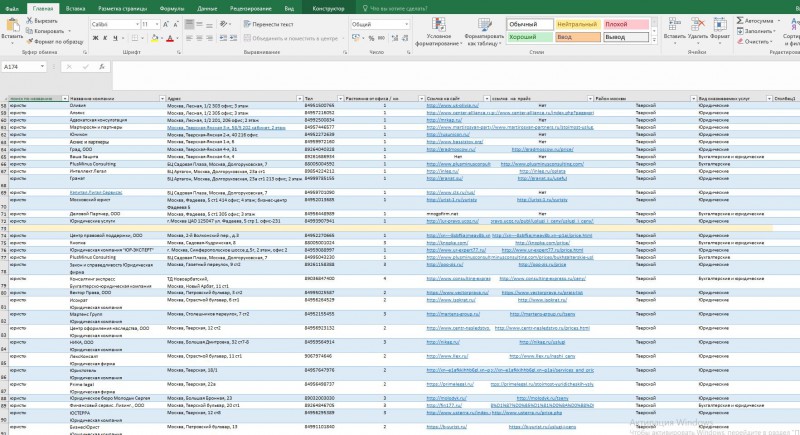Click the decrease indent icon
The height and width of the screenshot is (435, 800).
(223, 38)
